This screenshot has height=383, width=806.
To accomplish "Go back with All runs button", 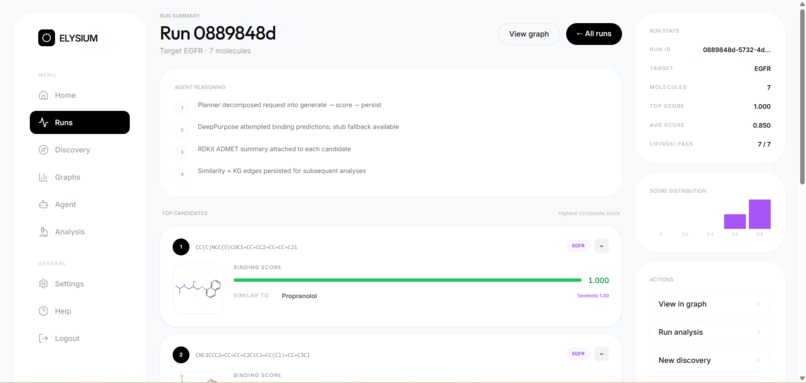I will 594,34.
